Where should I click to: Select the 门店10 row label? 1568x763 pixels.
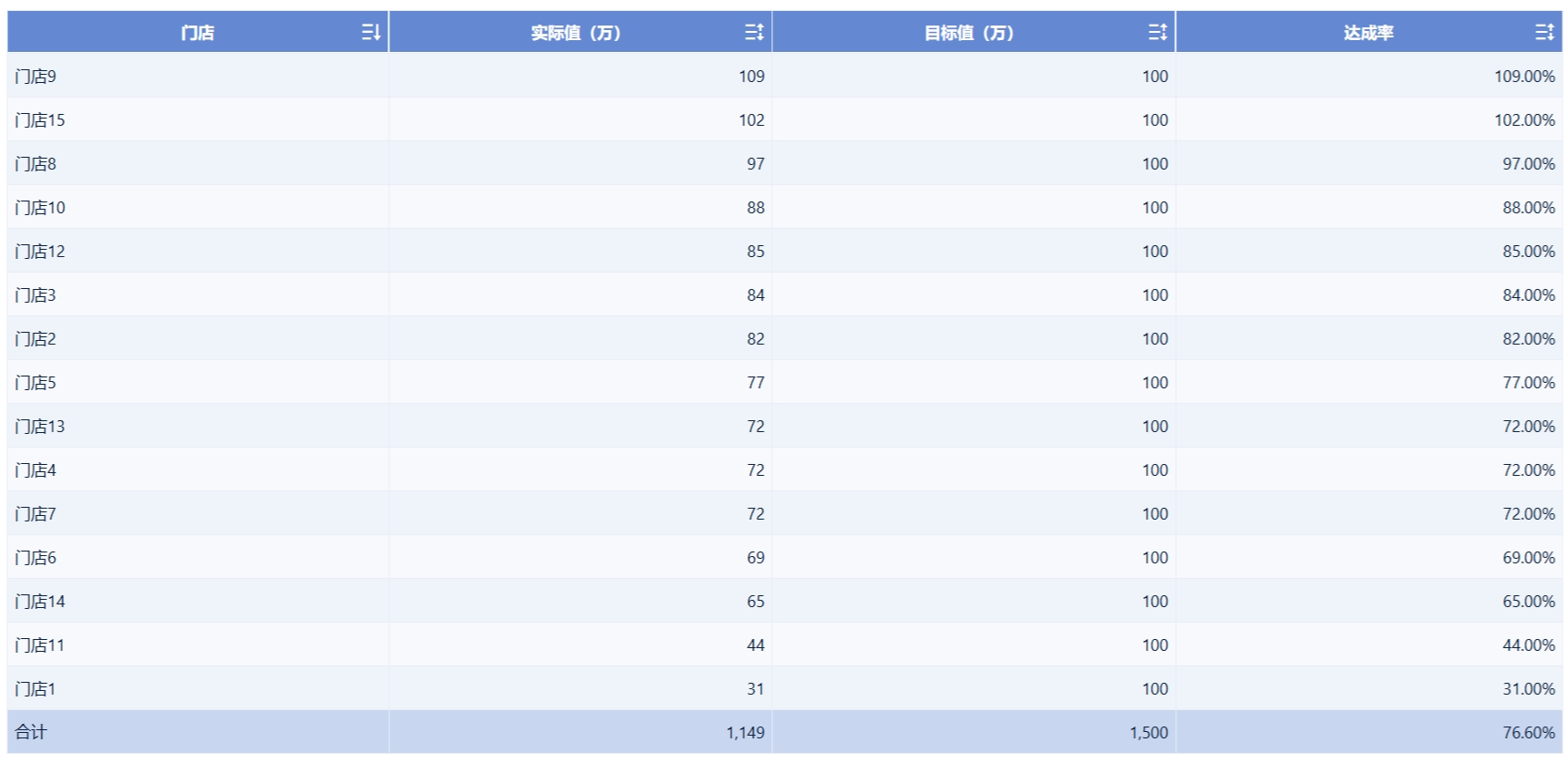pos(40,208)
